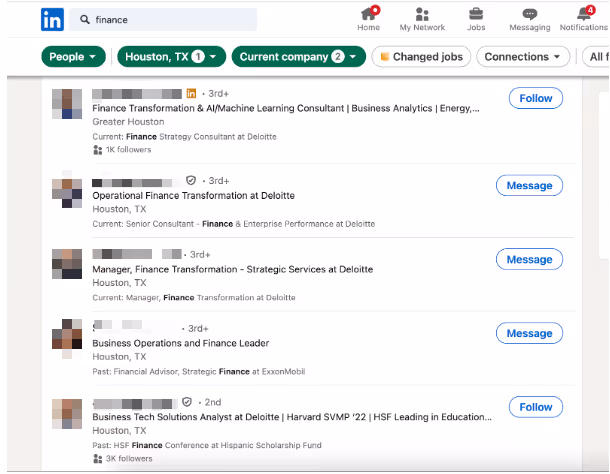Click verification shield on Operational Finance Transformation result
Screen dimensions: 610x474
coord(191,180)
